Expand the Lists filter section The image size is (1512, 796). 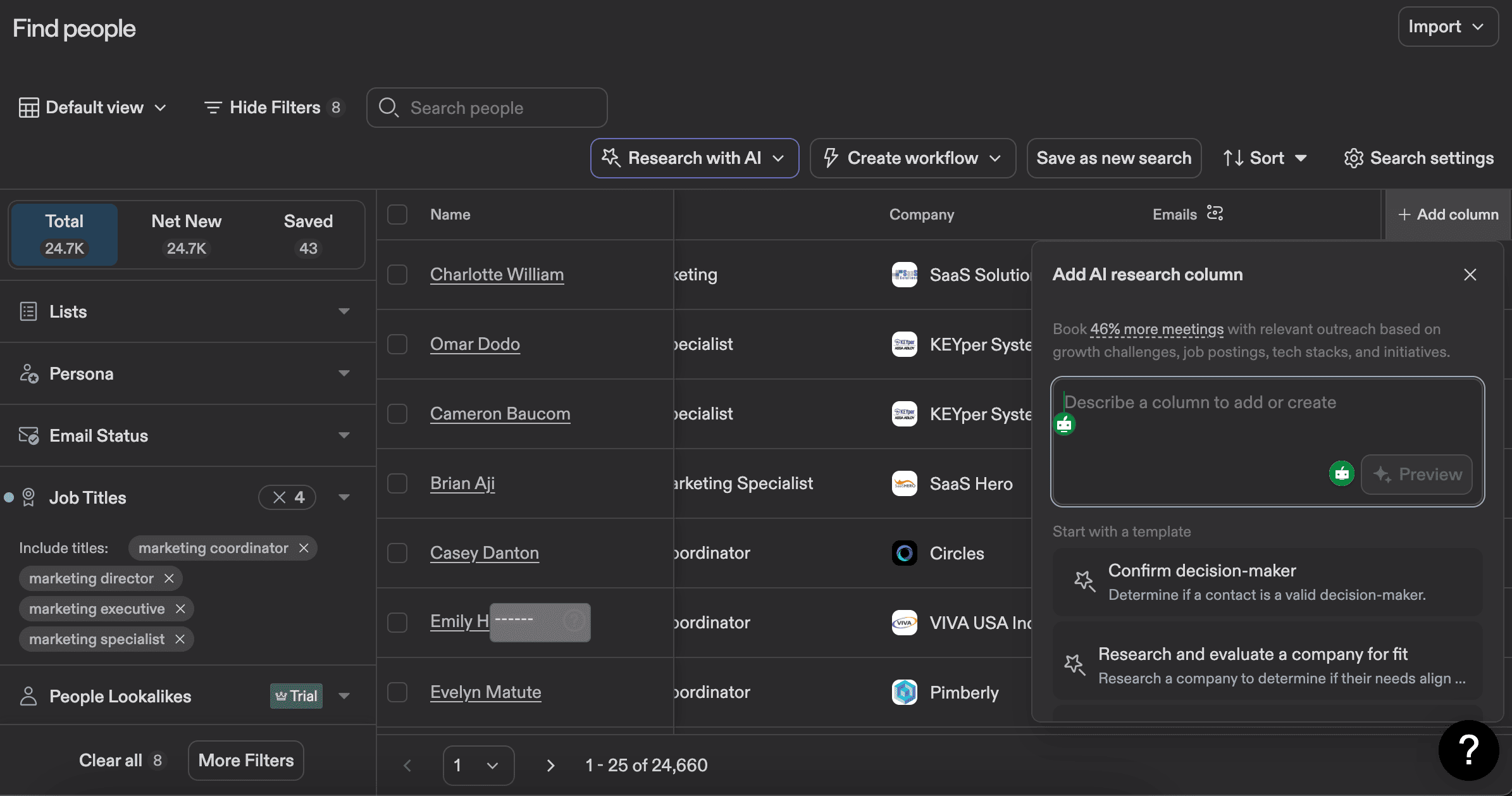[344, 311]
